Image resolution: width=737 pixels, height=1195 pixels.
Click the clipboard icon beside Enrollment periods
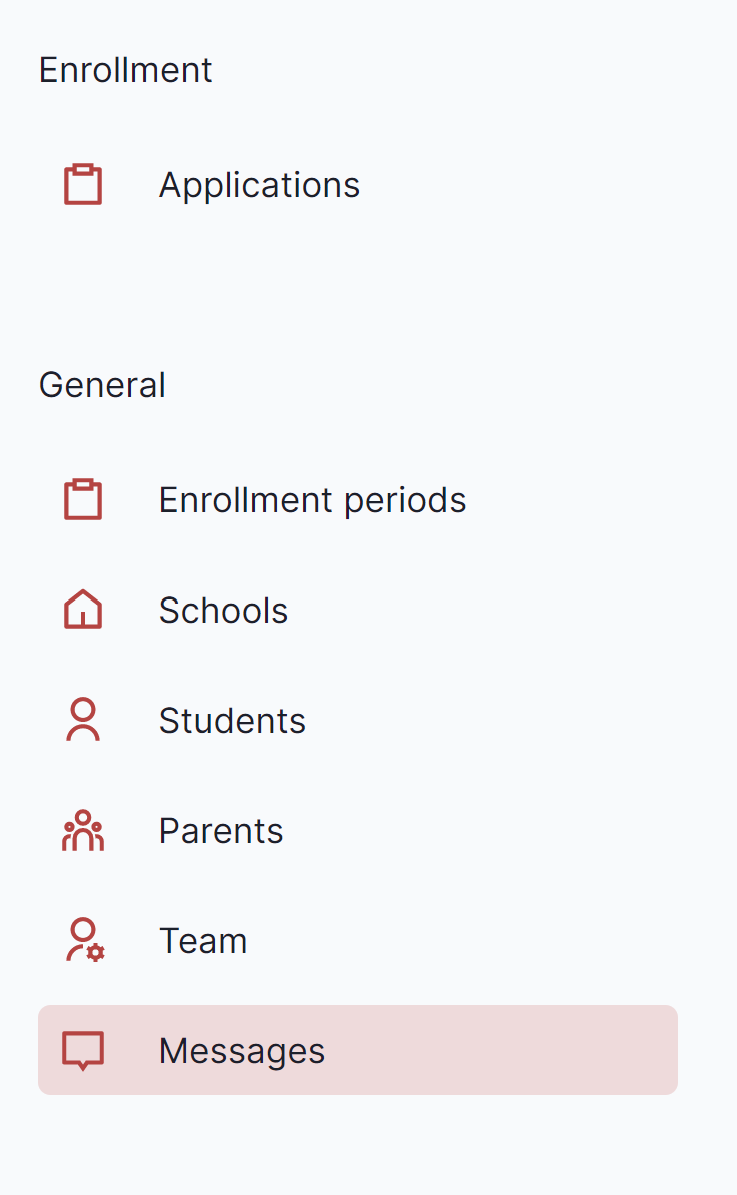[83, 500]
